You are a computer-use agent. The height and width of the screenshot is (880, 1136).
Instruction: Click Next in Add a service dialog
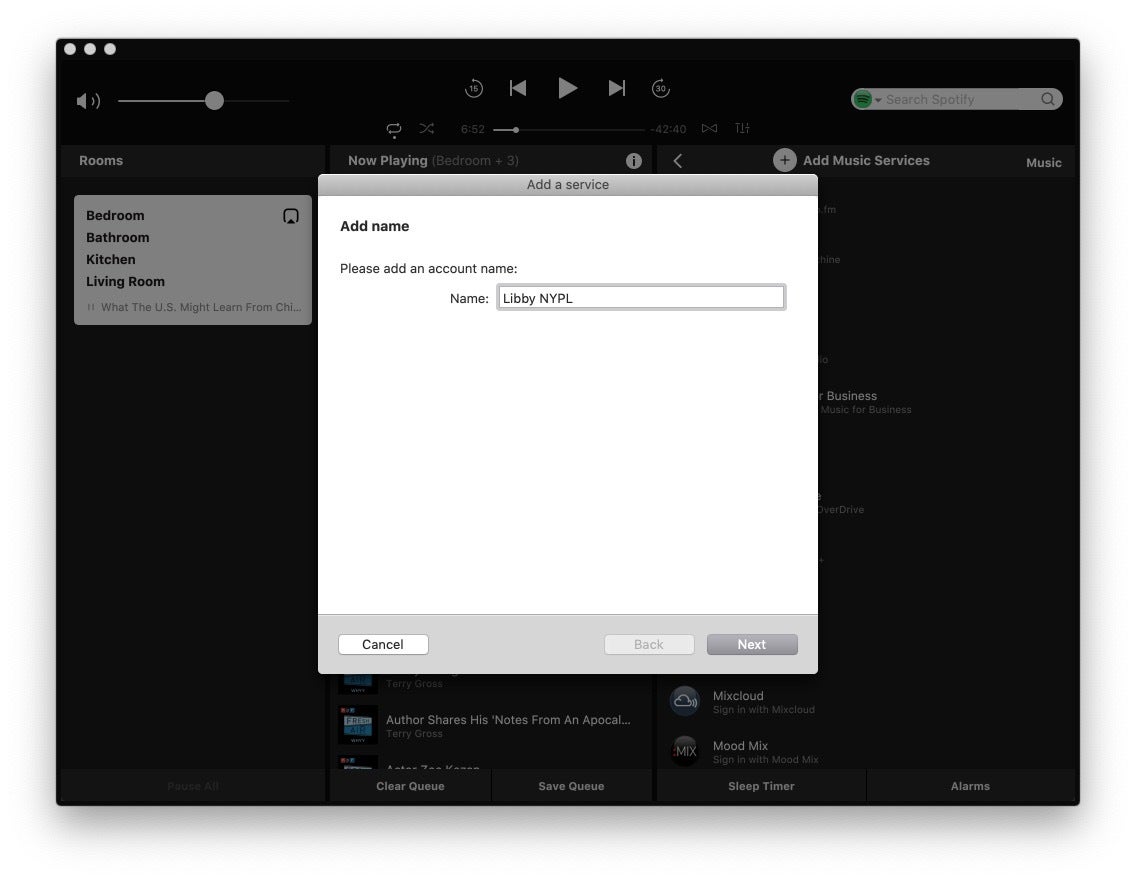click(752, 645)
